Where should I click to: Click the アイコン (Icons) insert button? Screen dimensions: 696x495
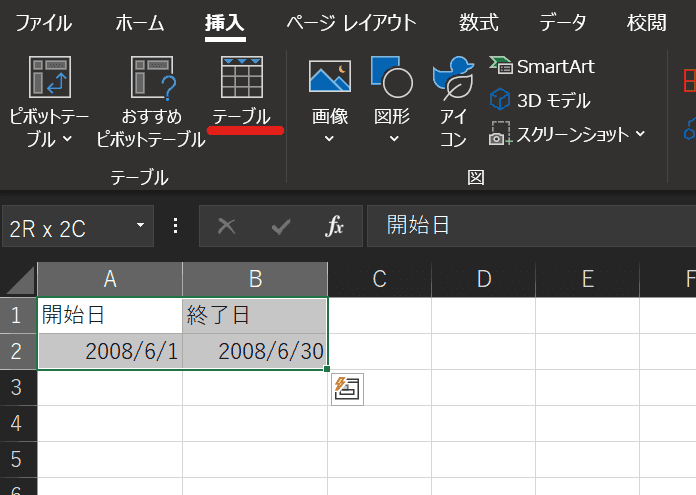click(x=453, y=78)
